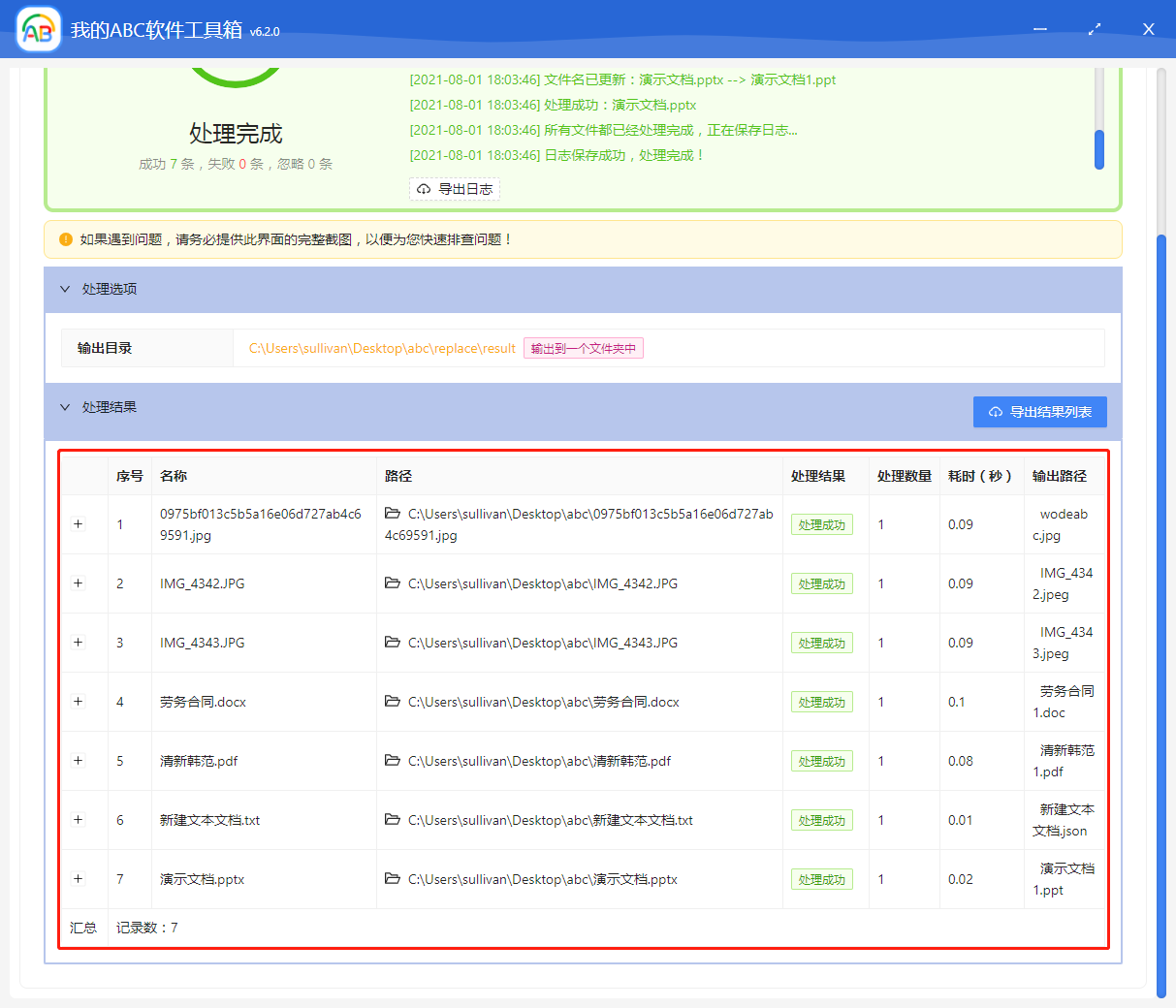Click folder icon for 新建文本文档.txt path

[393, 820]
